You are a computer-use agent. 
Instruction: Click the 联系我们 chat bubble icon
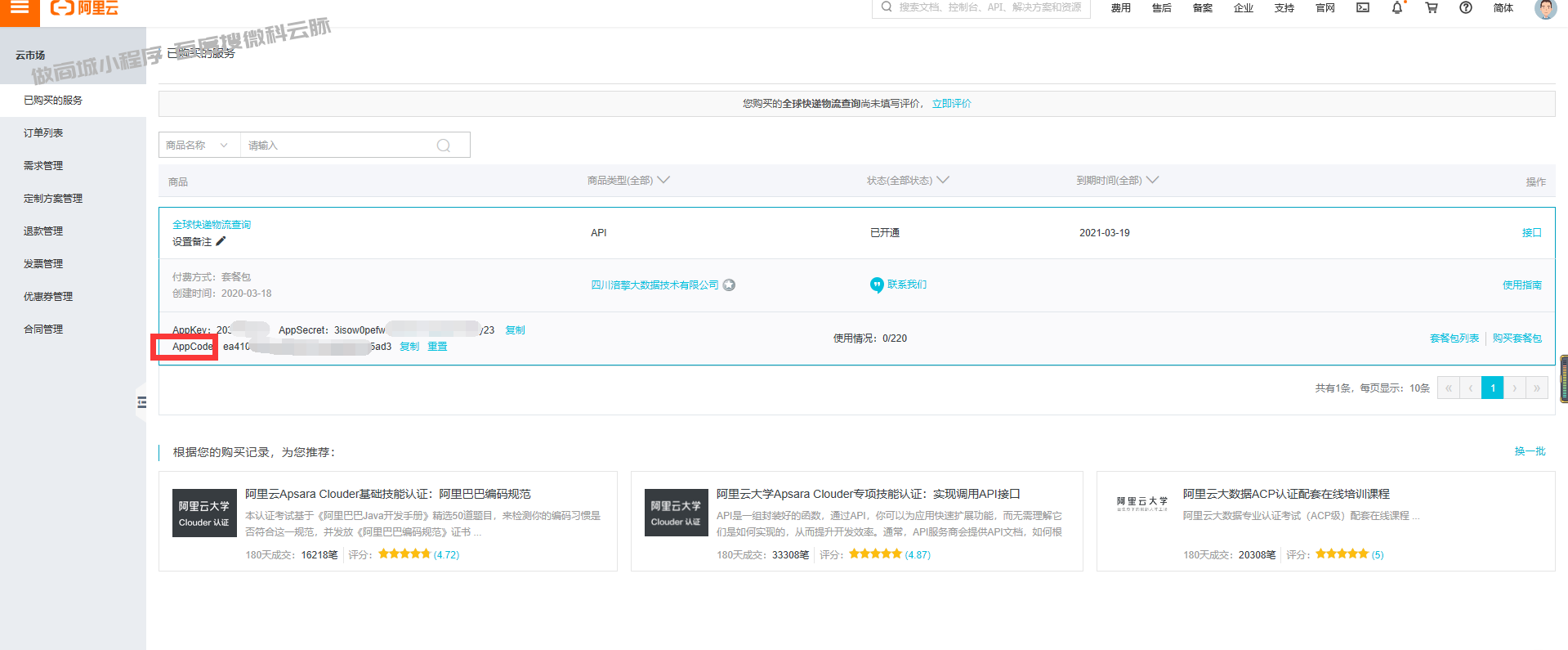point(877,285)
